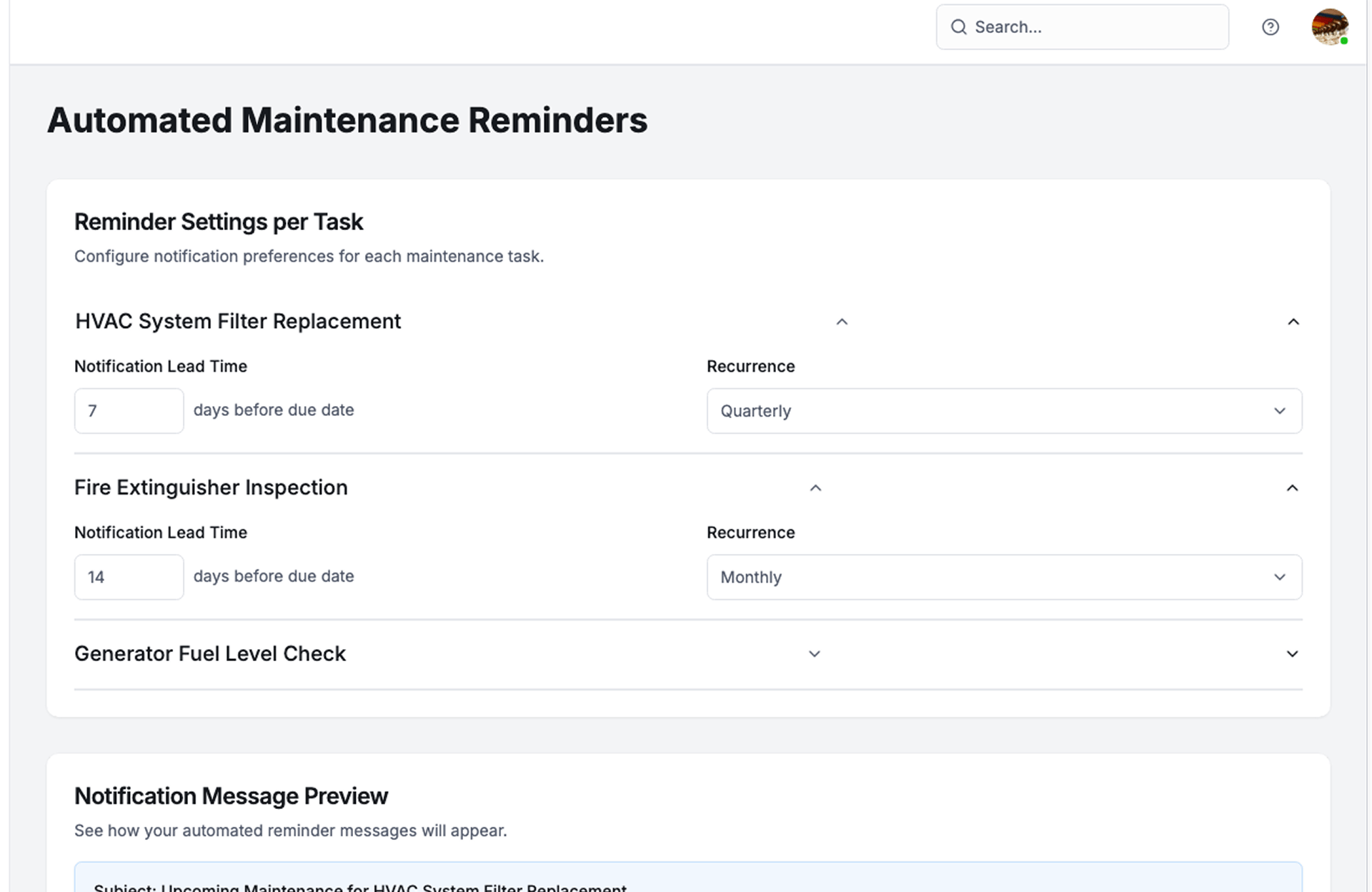This screenshot has width=1372, height=892.
Task: Click the magnifier icon in search bar
Action: pyautogui.click(x=958, y=27)
